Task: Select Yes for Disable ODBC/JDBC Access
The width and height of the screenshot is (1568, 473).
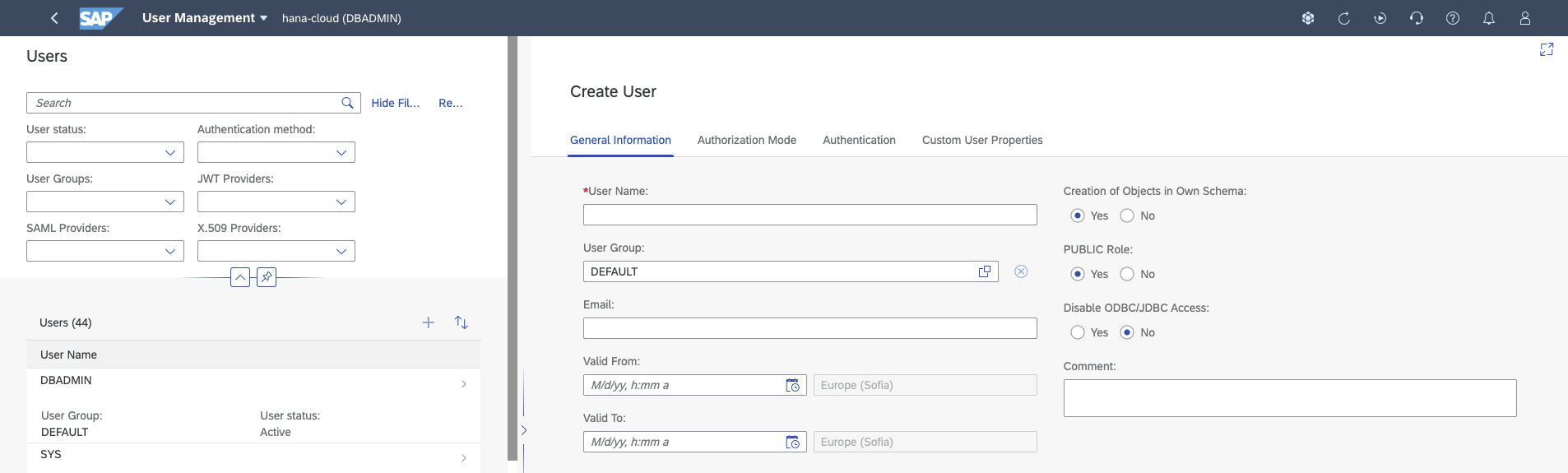Action: pos(1078,332)
